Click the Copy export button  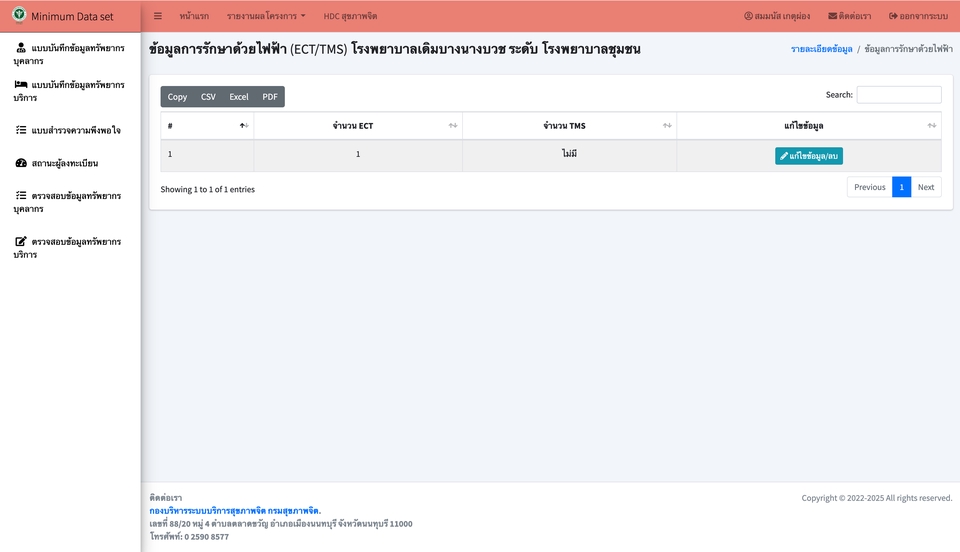(178, 97)
